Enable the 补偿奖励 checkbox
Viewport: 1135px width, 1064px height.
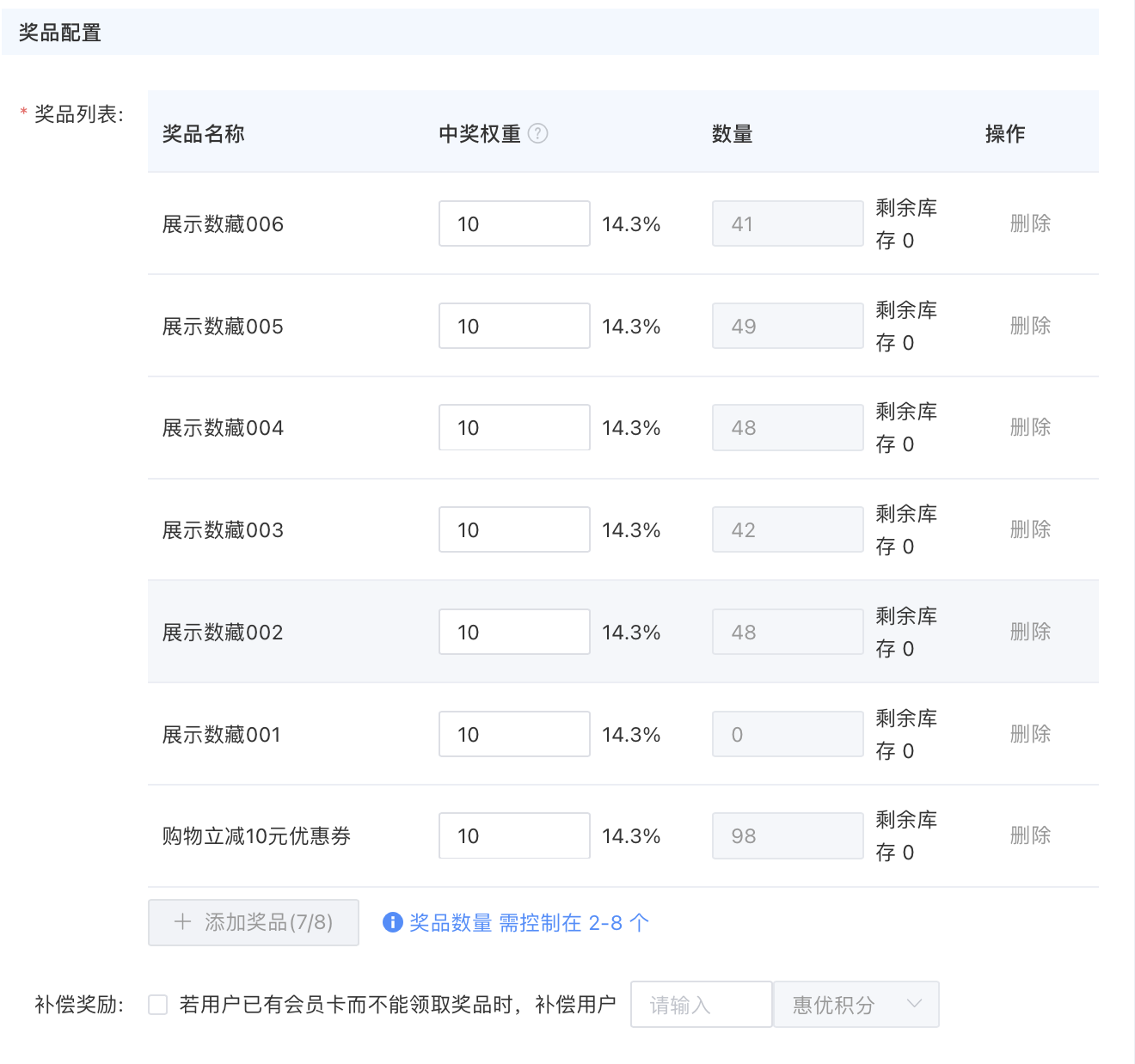coord(157,1005)
